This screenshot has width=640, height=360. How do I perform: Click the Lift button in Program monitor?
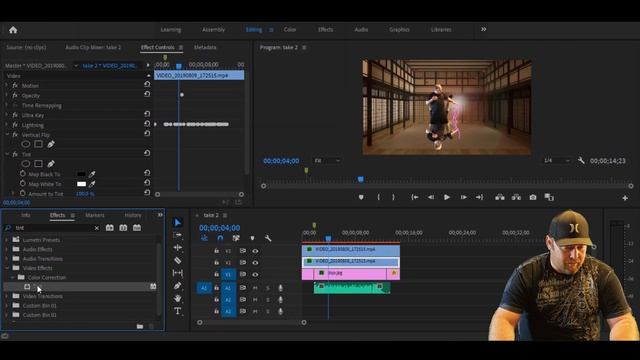pos(500,198)
